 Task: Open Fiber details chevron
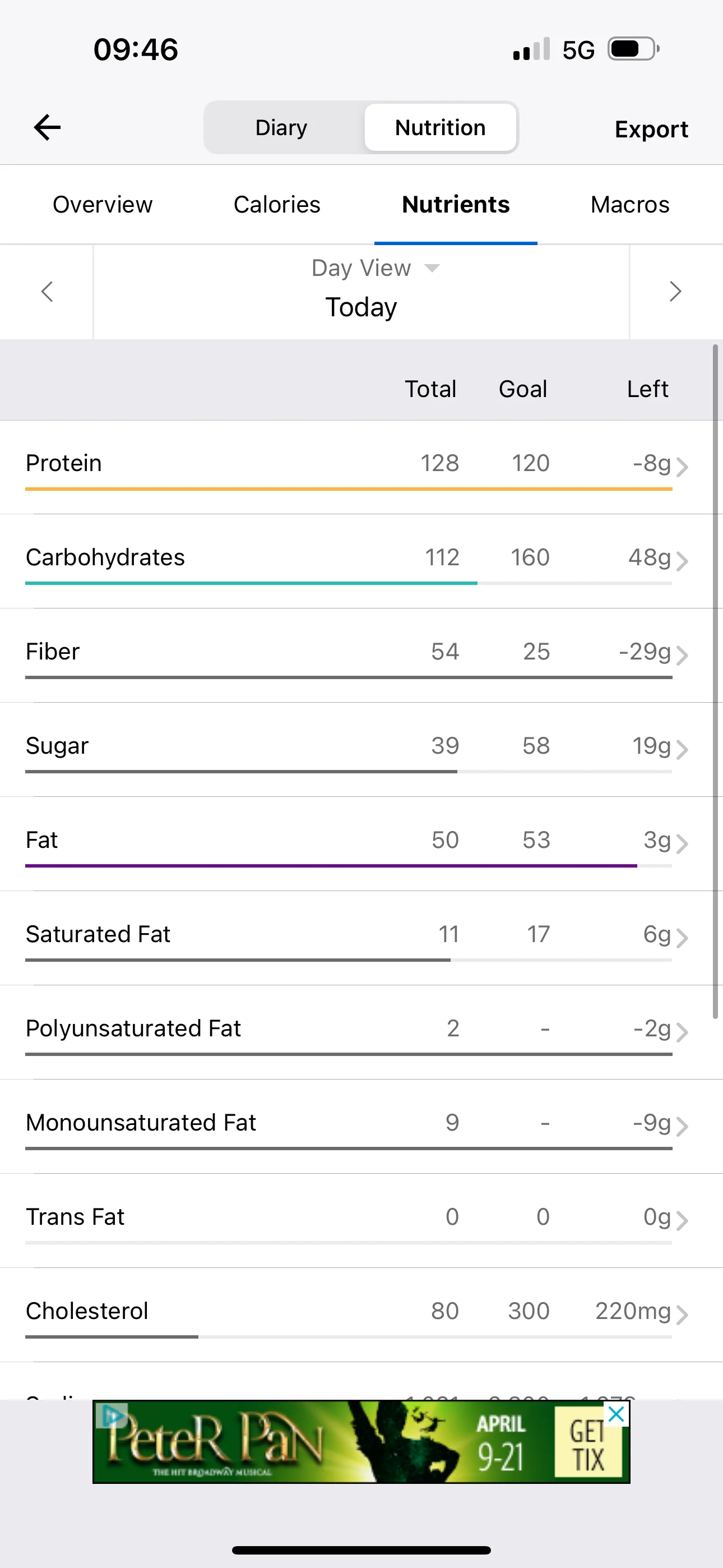[x=682, y=656]
